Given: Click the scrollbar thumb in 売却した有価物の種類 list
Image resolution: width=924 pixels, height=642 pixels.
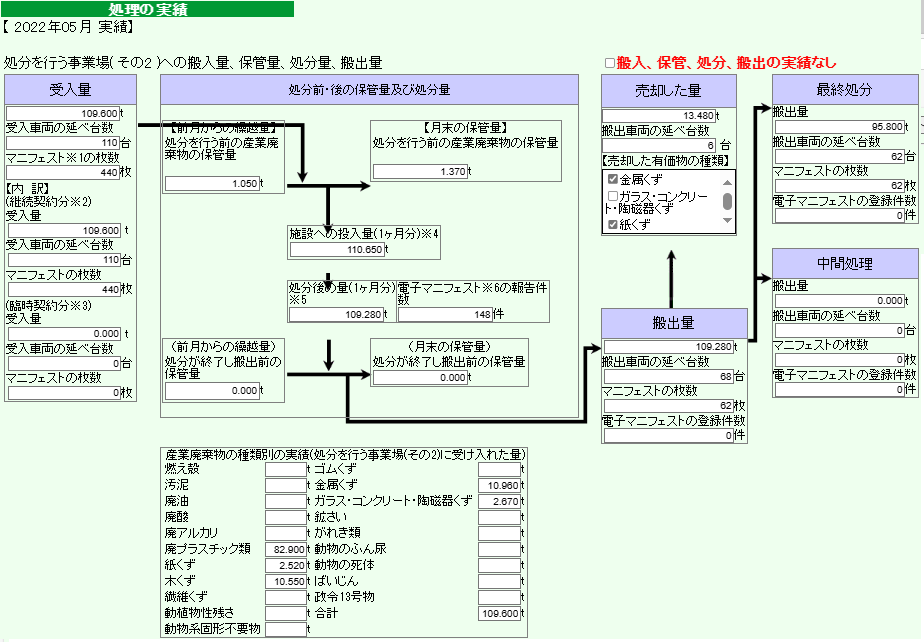Looking at the screenshot, I should 727,202.
